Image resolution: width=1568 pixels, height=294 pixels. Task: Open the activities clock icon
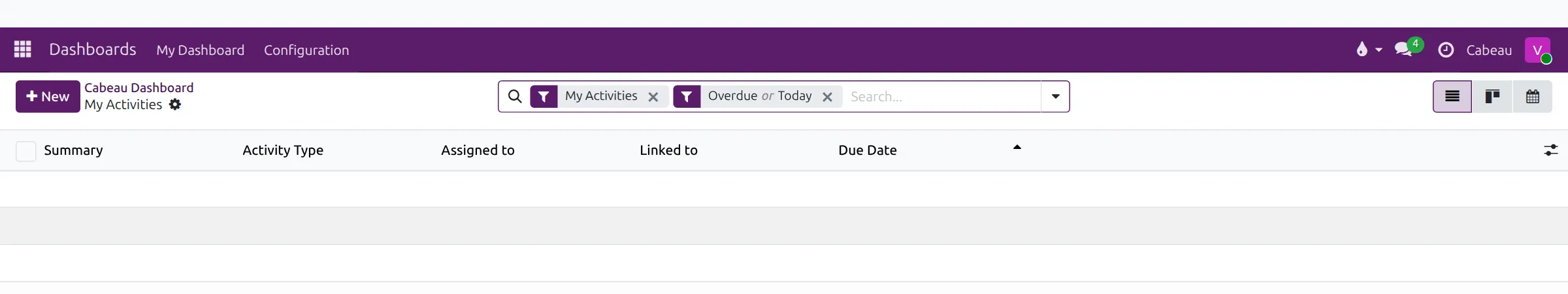coord(1446,50)
